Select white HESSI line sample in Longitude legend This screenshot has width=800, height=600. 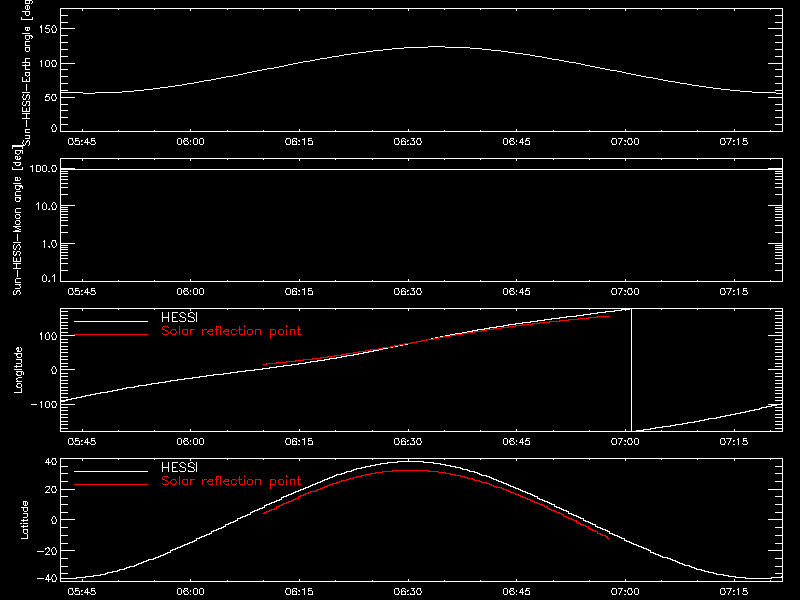point(111,321)
